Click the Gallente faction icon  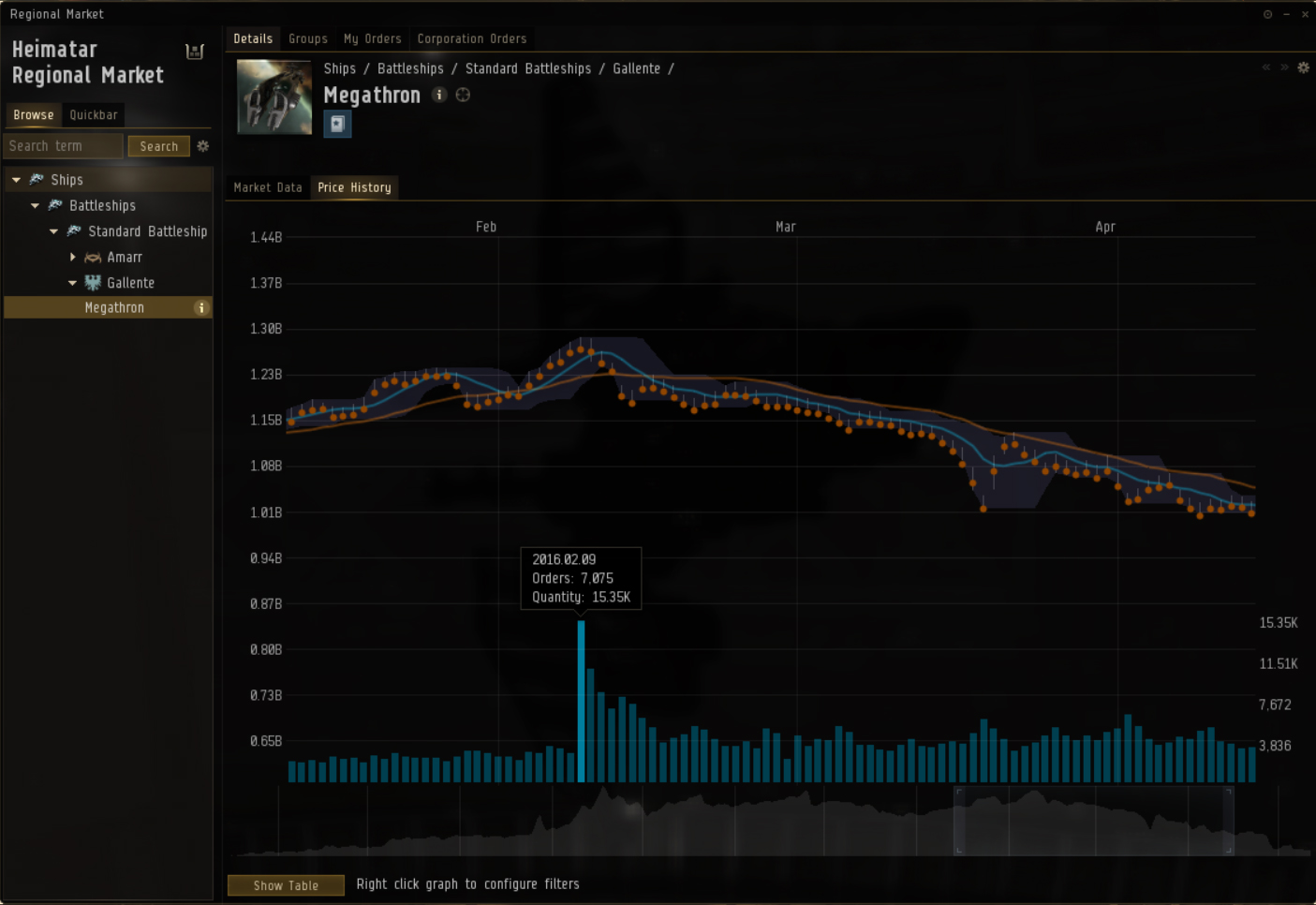tap(93, 282)
